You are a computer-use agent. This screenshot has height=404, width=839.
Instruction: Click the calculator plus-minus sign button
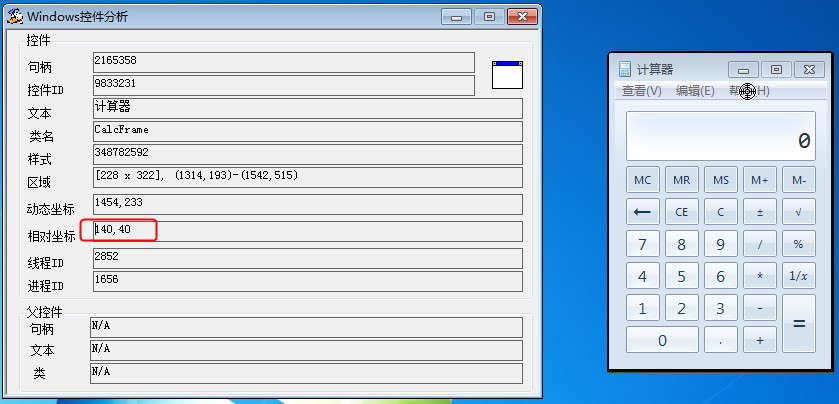click(760, 212)
